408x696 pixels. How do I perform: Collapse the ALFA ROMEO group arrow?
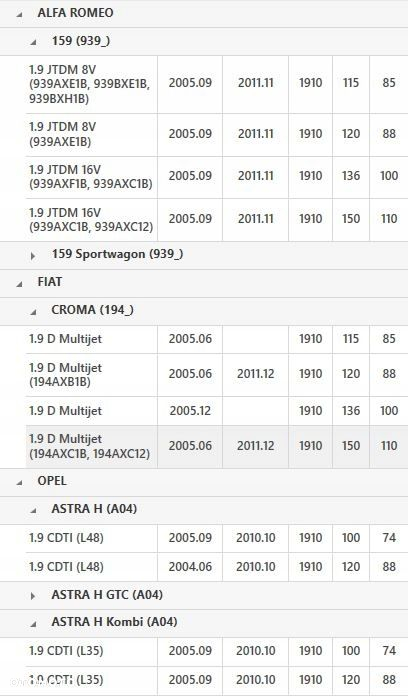point(19,14)
